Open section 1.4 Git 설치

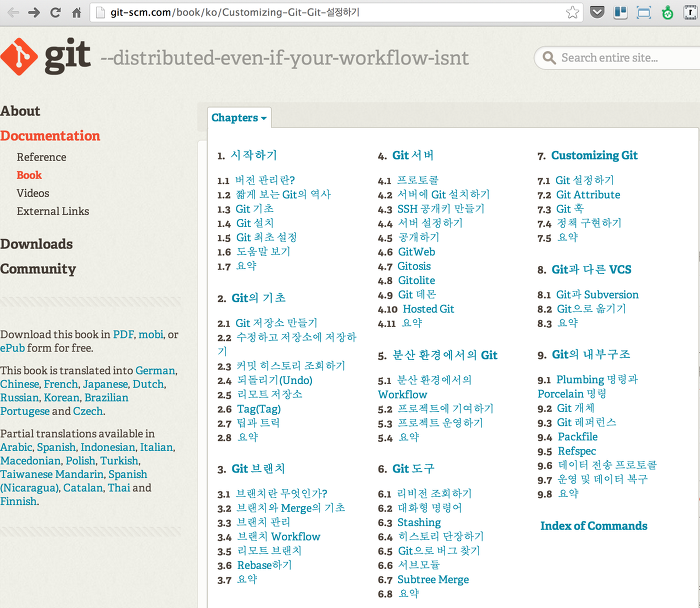[255, 223]
